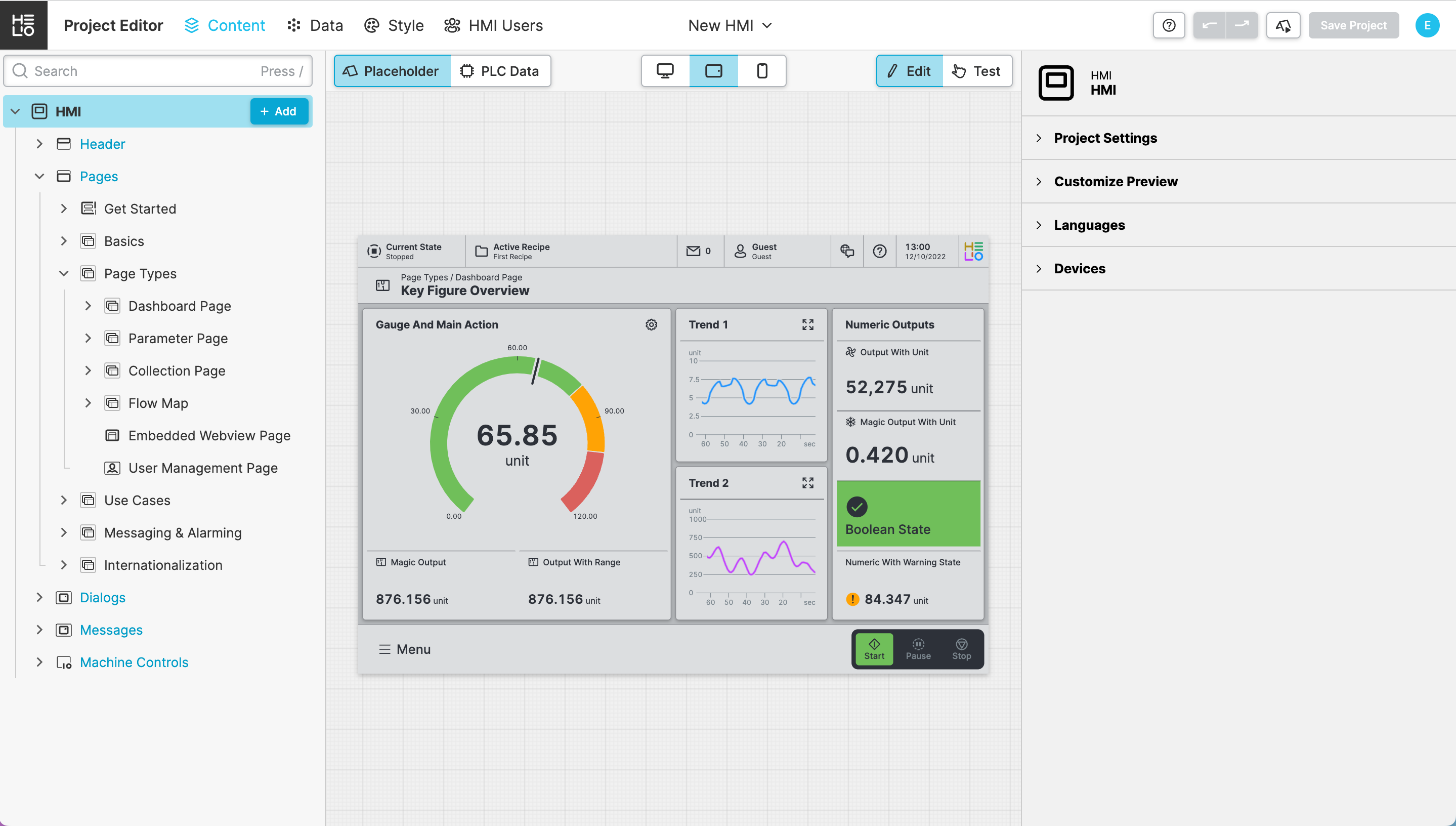
Task: Click the help question mark icon
Action: click(x=1169, y=25)
